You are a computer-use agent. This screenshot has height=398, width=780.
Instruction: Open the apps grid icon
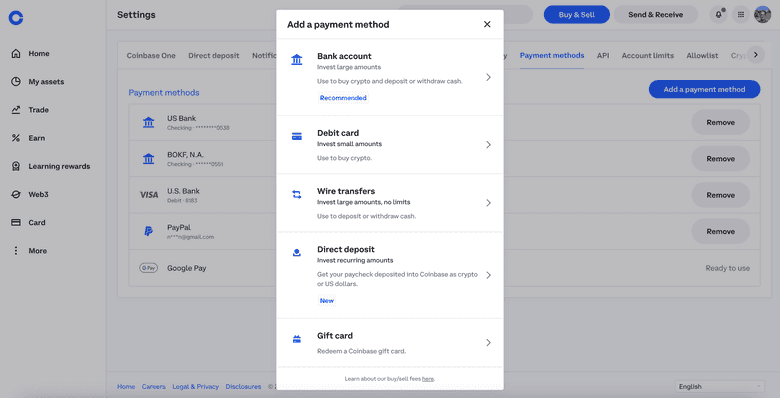point(741,14)
